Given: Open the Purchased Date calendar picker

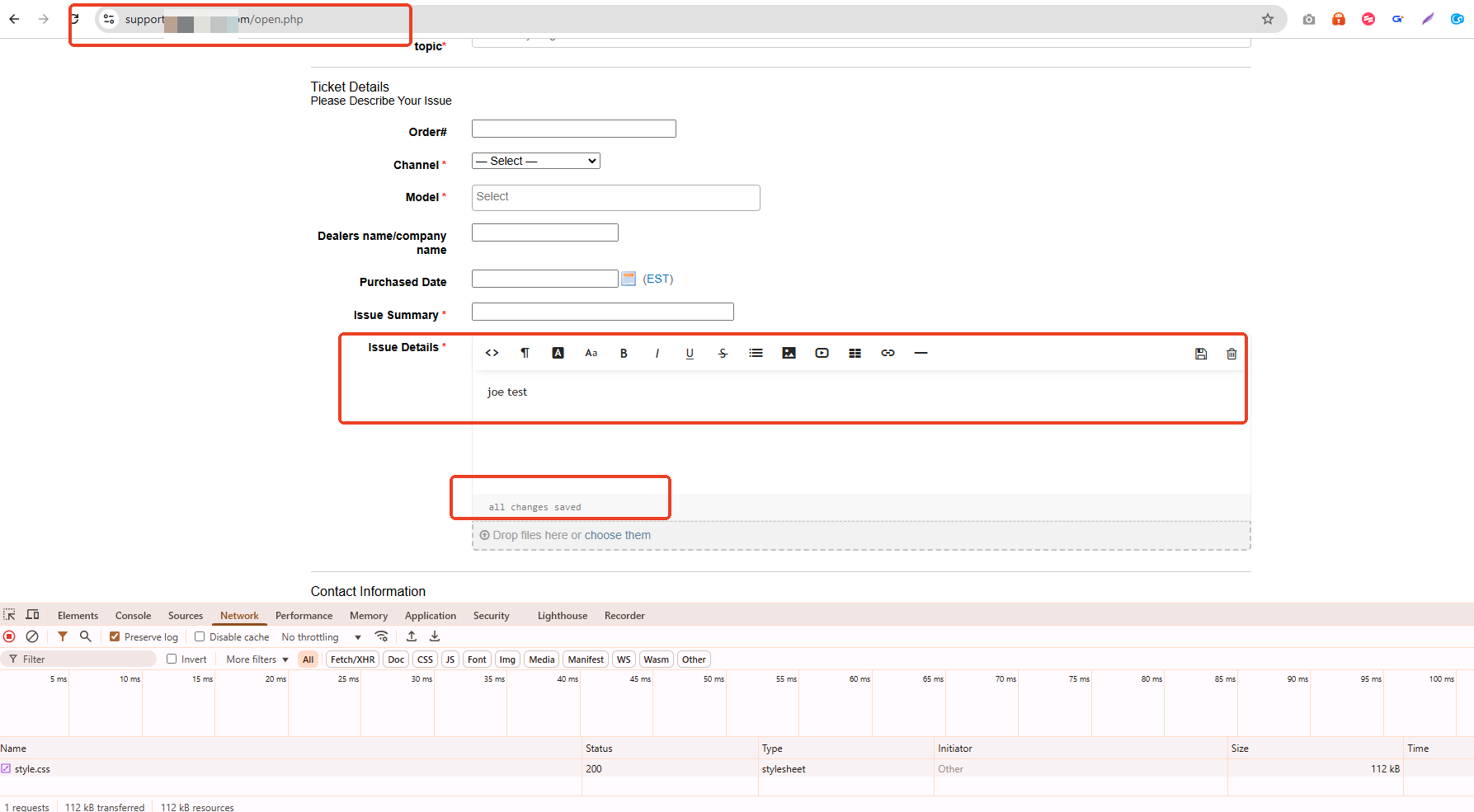Looking at the screenshot, I should [x=629, y=279].
